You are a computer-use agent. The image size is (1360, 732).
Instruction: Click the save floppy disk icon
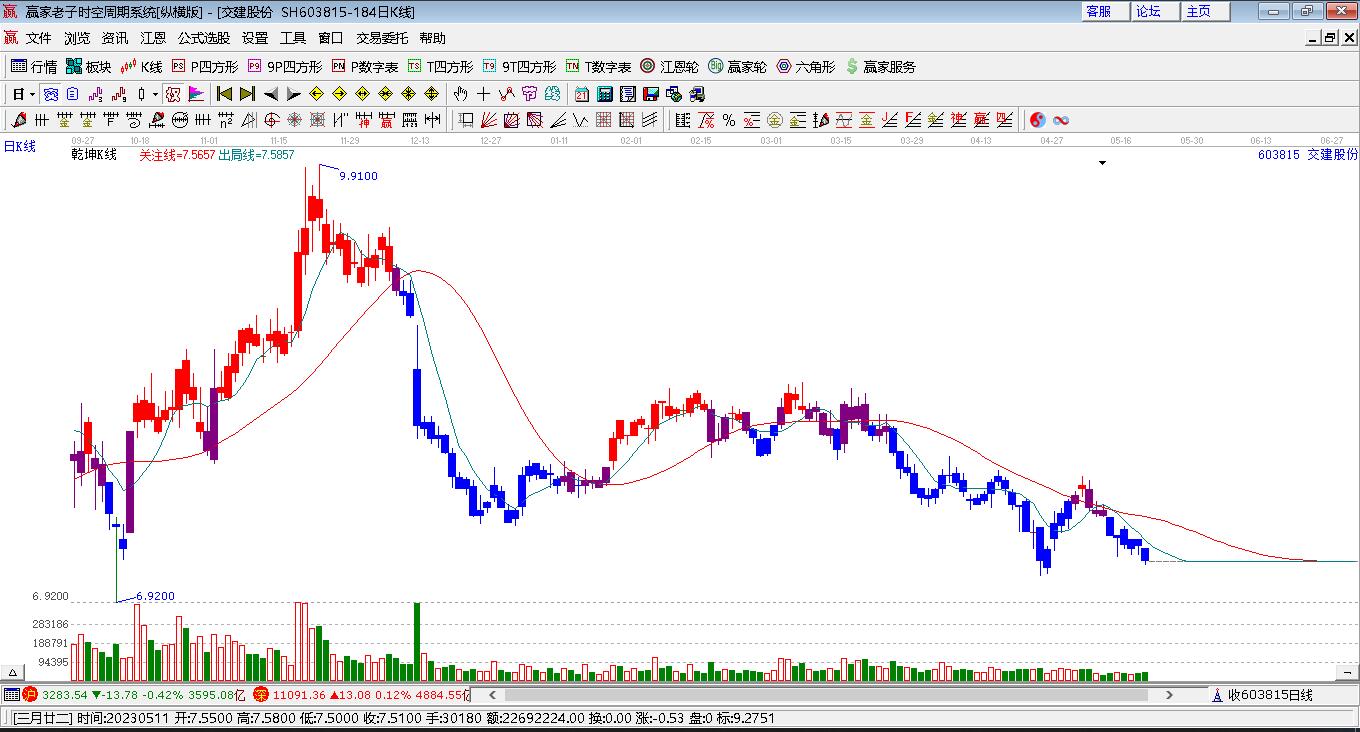click(x=651, y=94)
